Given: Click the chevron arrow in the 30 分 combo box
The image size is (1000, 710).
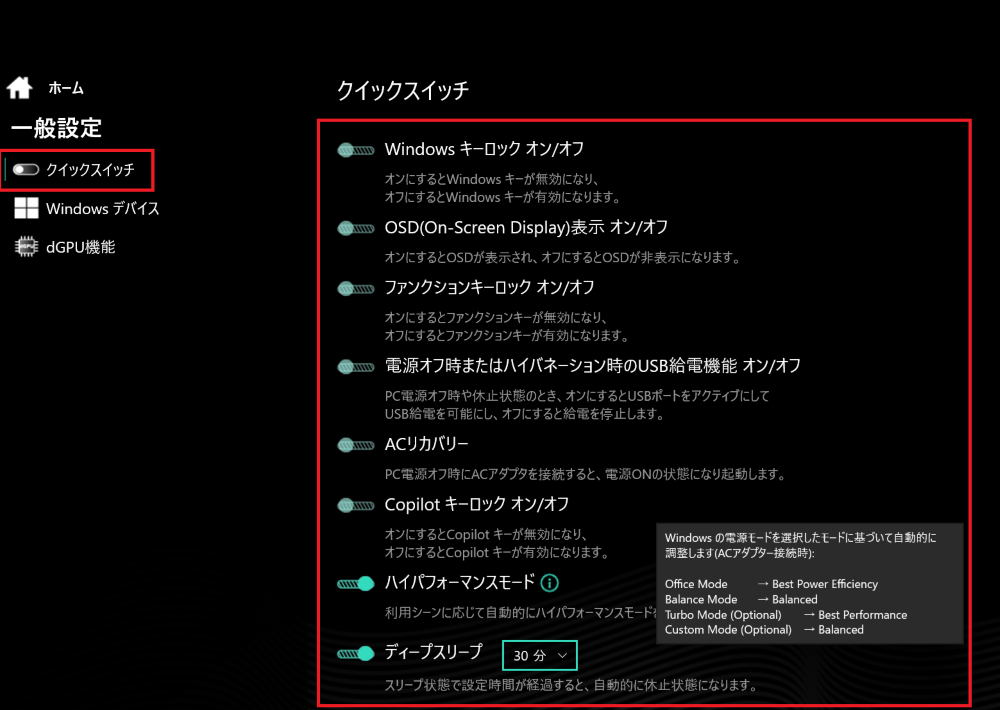Looking at the screenshot, I should point(563,656).
